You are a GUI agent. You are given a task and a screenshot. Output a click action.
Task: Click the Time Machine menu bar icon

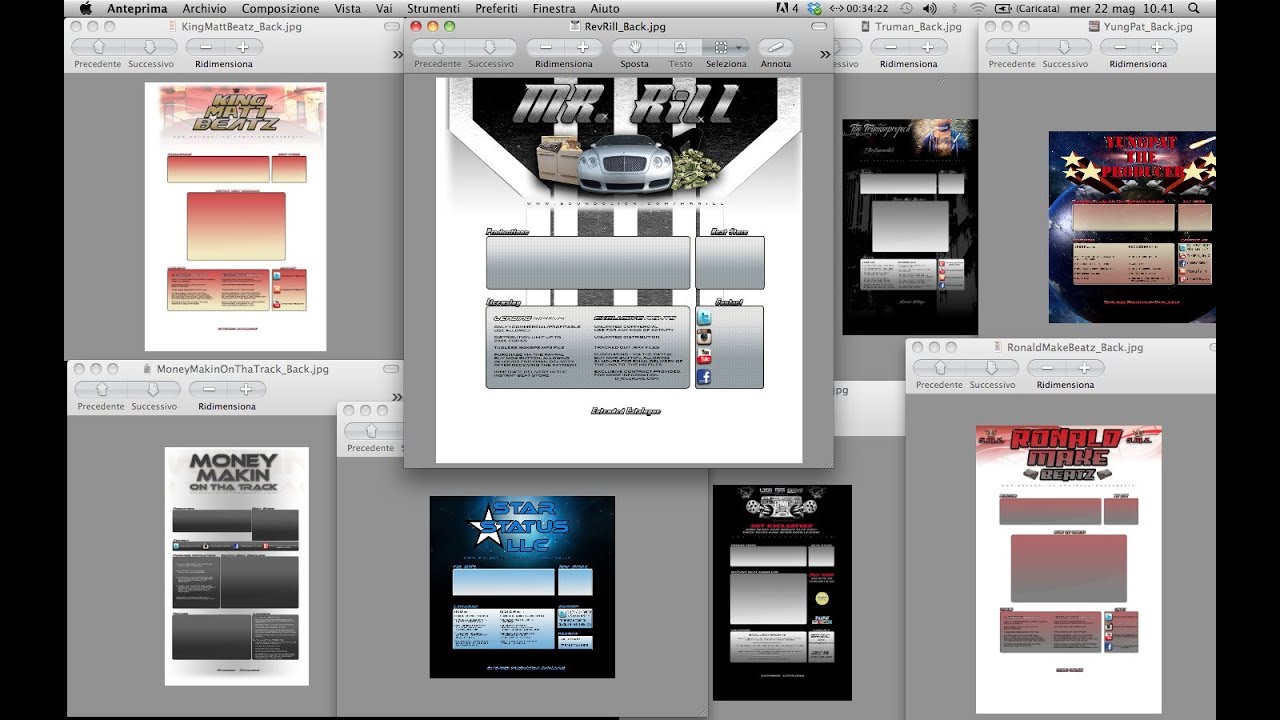pyautogui.click(x=906, y=8)
